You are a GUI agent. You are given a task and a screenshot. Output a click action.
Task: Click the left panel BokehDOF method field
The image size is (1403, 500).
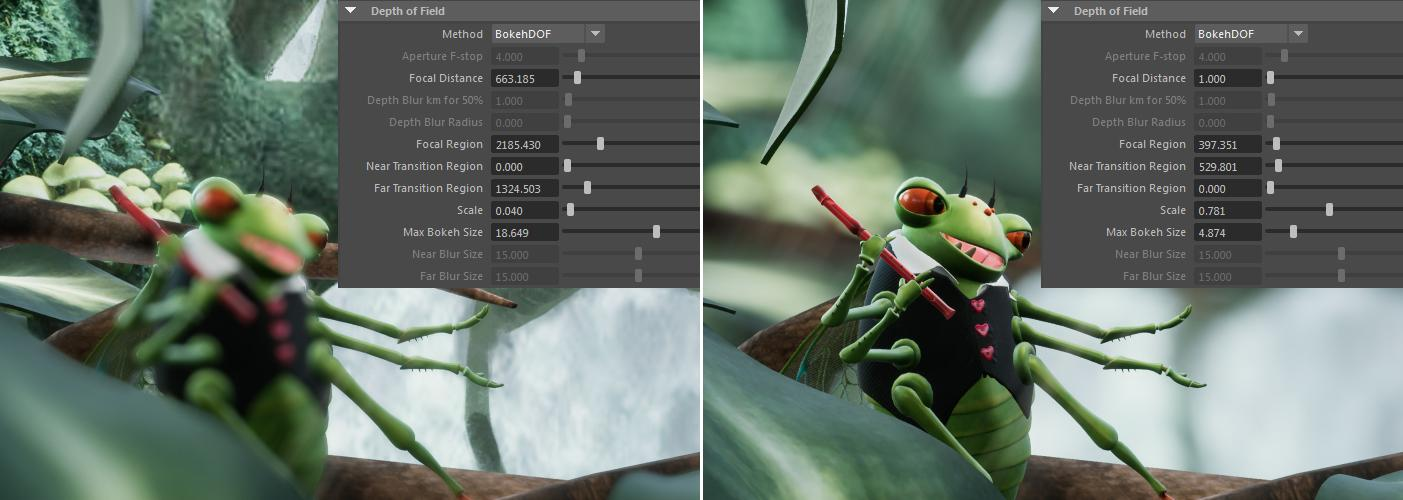[536, 34]
